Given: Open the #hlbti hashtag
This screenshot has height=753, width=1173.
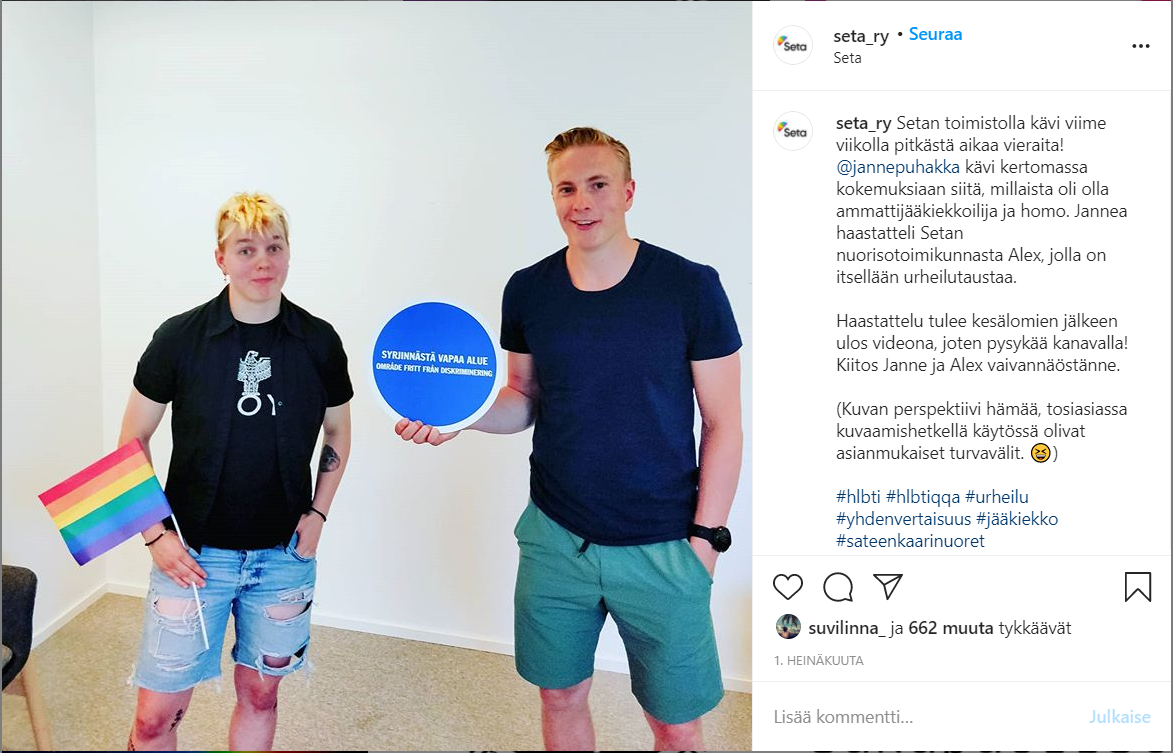Looking at the screenshot, I should (x=858, y=497).
